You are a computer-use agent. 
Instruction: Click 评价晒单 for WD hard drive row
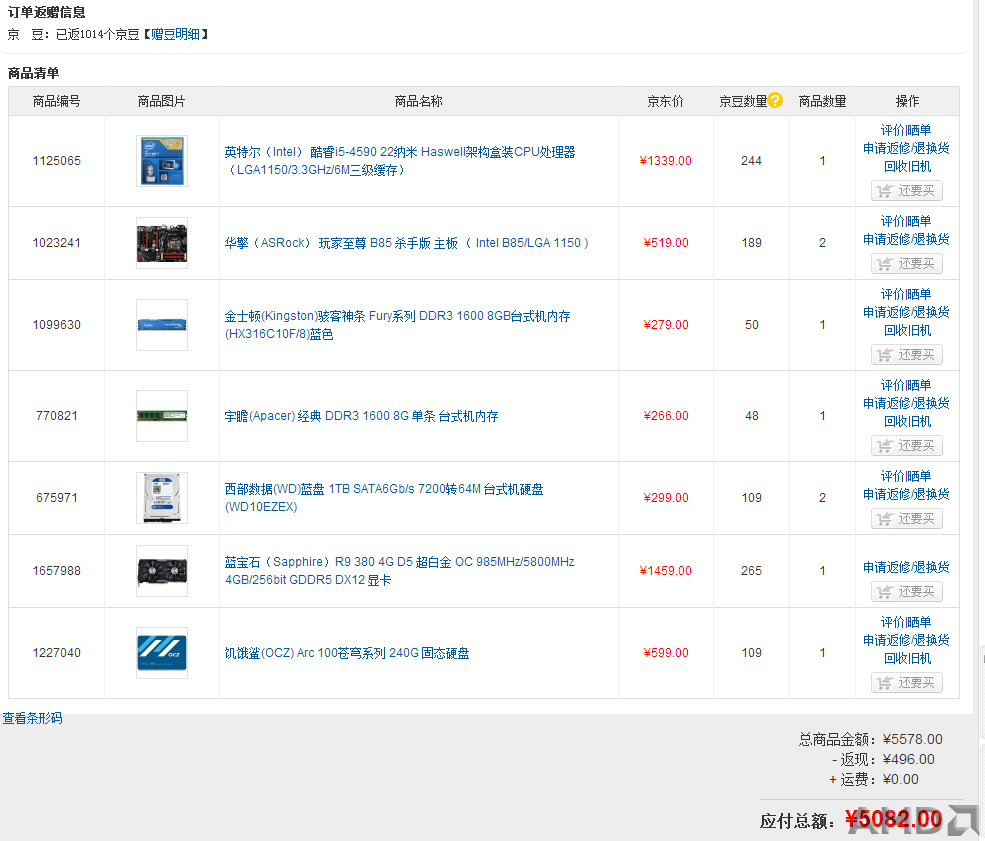point(906,476)
